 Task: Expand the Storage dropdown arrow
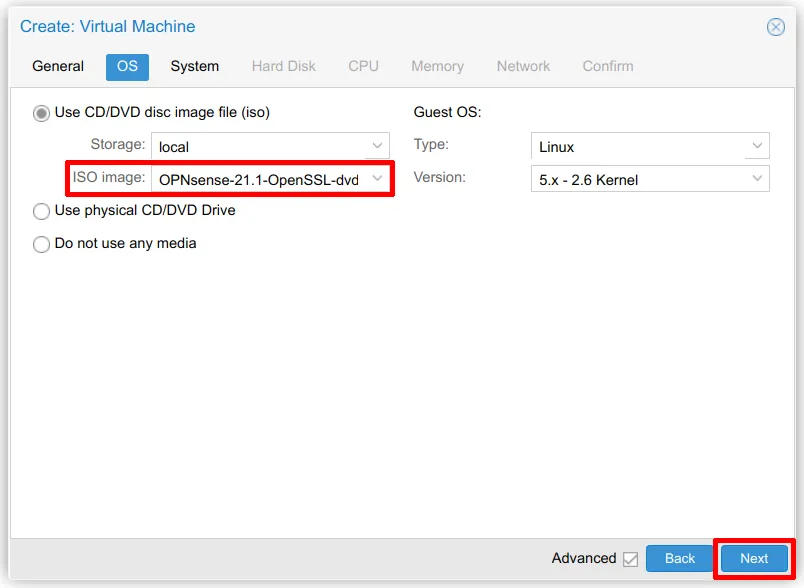(377, 146)
